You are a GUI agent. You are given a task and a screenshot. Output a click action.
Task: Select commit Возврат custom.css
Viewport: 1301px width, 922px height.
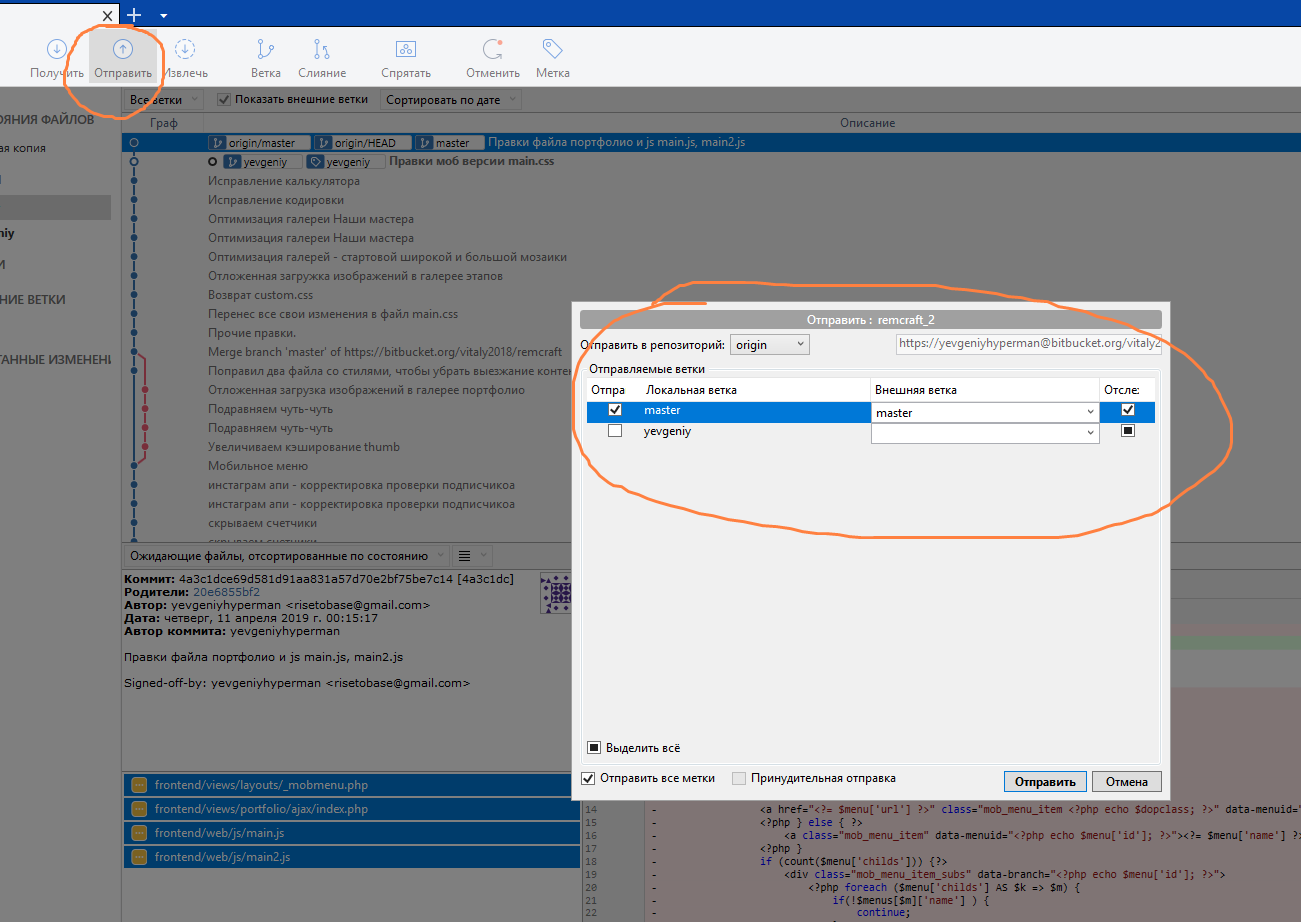[260, 295]
